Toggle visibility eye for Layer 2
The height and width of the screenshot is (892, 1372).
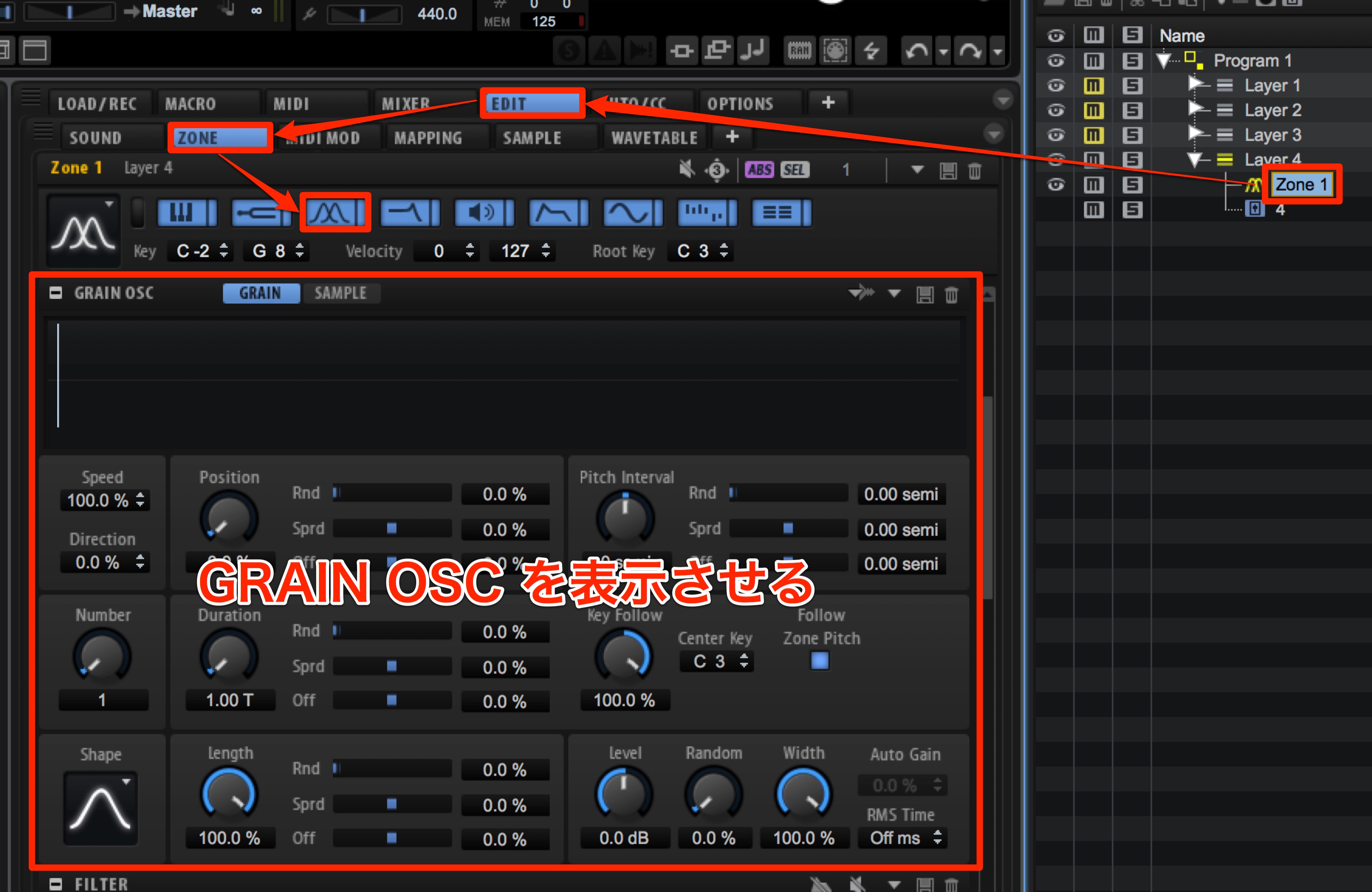click(x=1055, y=110)
